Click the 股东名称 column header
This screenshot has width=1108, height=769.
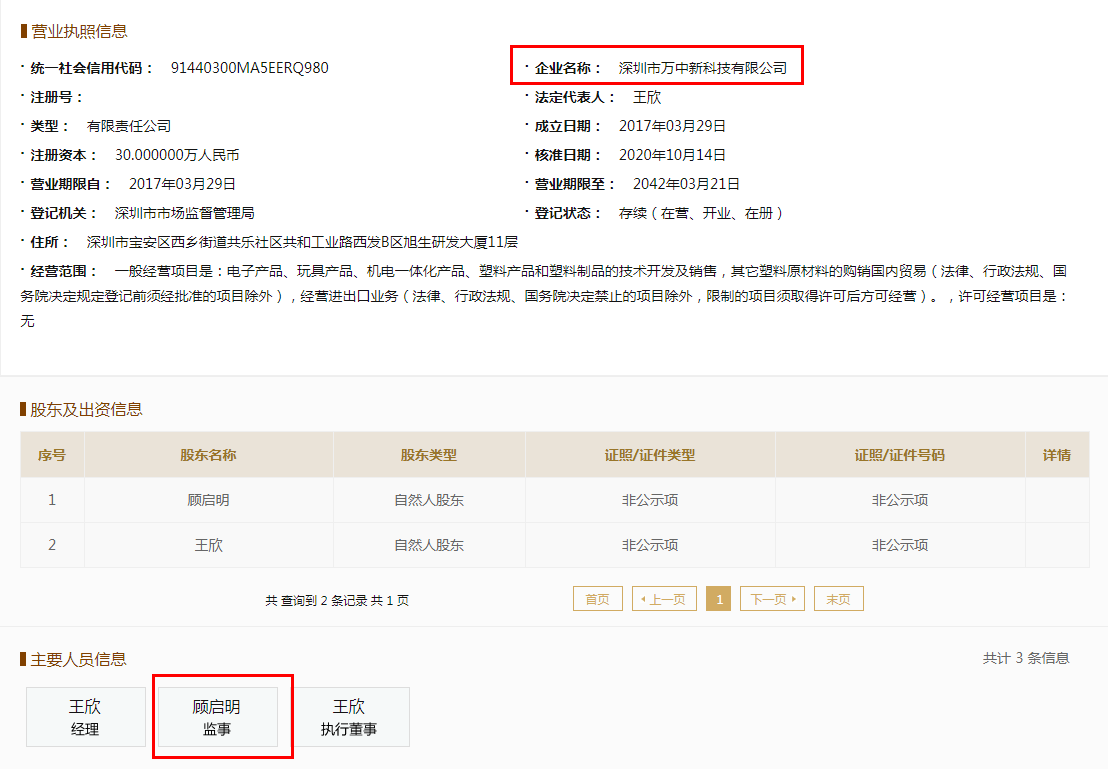coord(209,454)
